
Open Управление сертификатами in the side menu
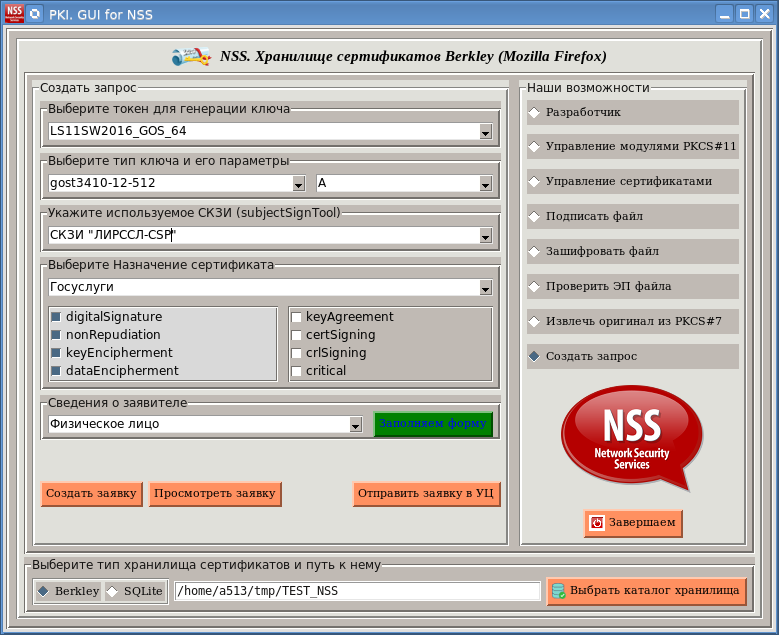[x=631, y=181]
